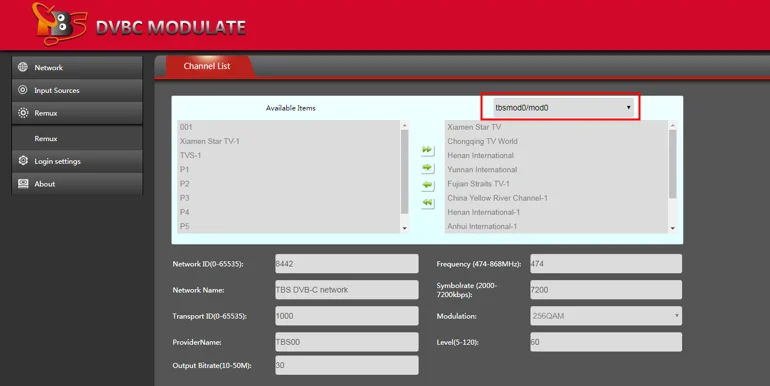Open the Remux section with gear icon
This screenshot has width=770, height=386.
point(77,112)
